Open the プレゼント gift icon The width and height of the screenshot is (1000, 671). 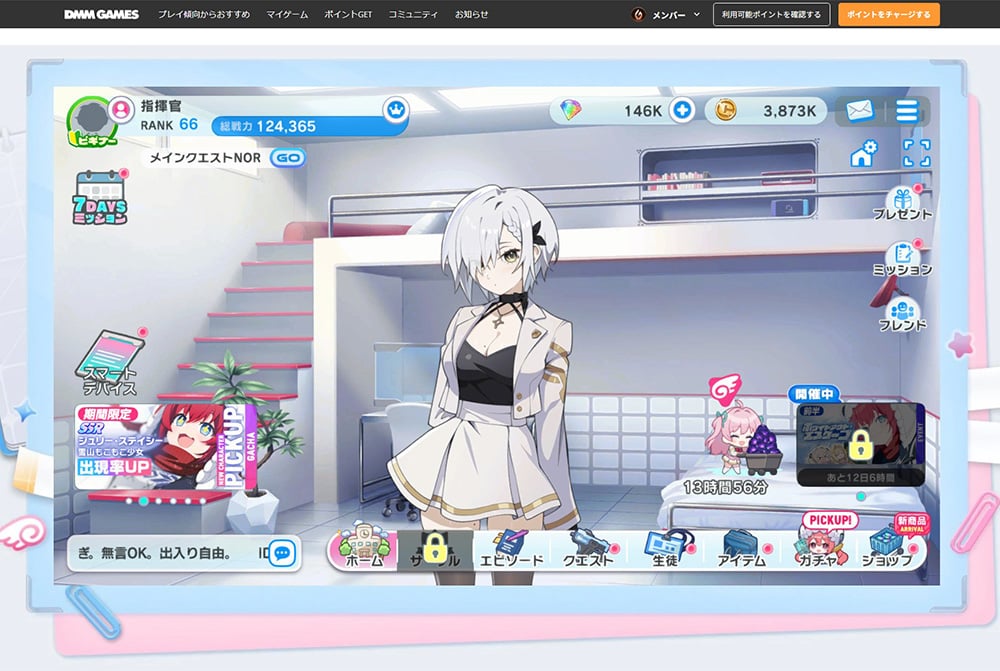coord(902,204)
